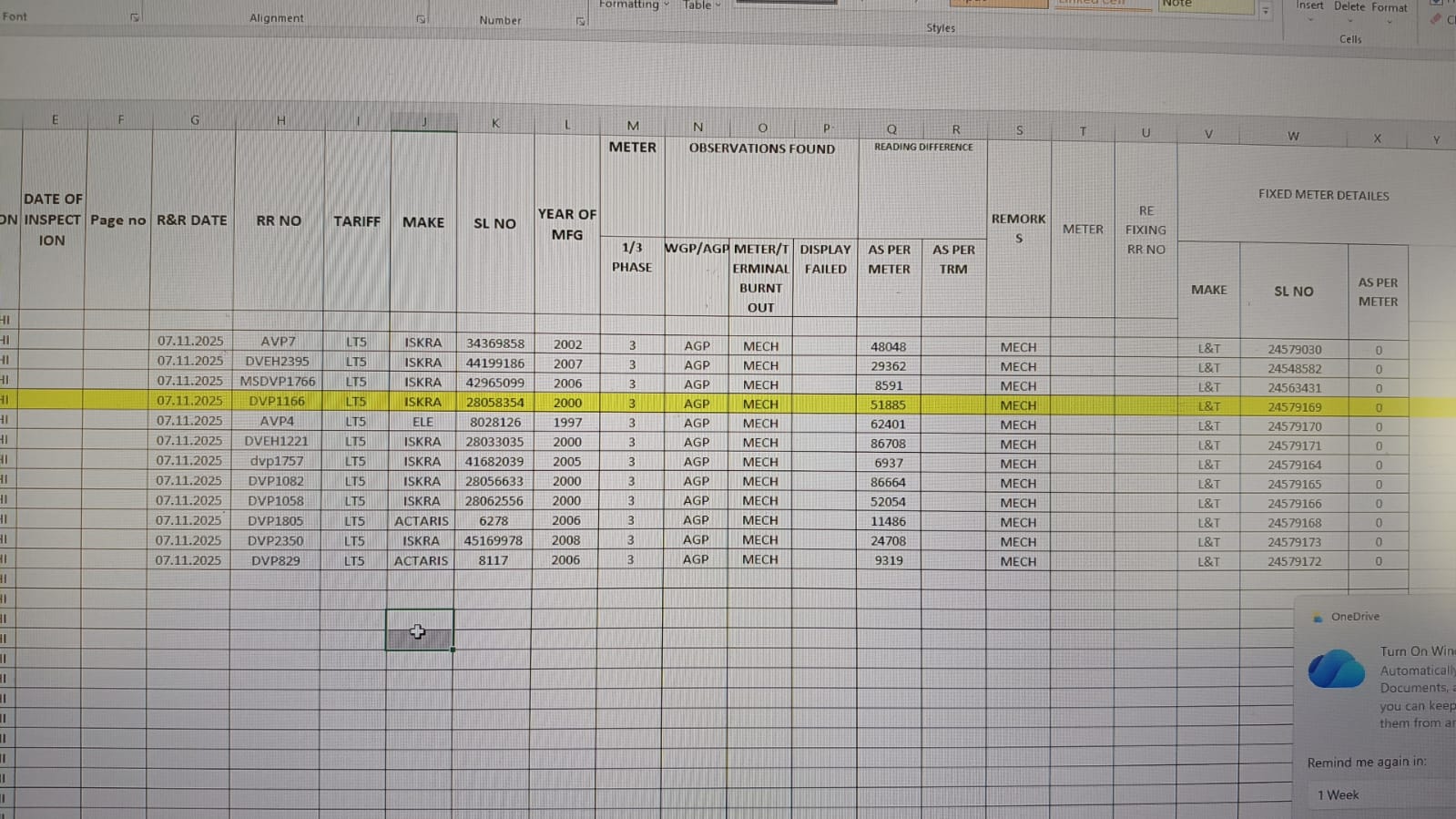Select year cell '1997'

[567, 423]
